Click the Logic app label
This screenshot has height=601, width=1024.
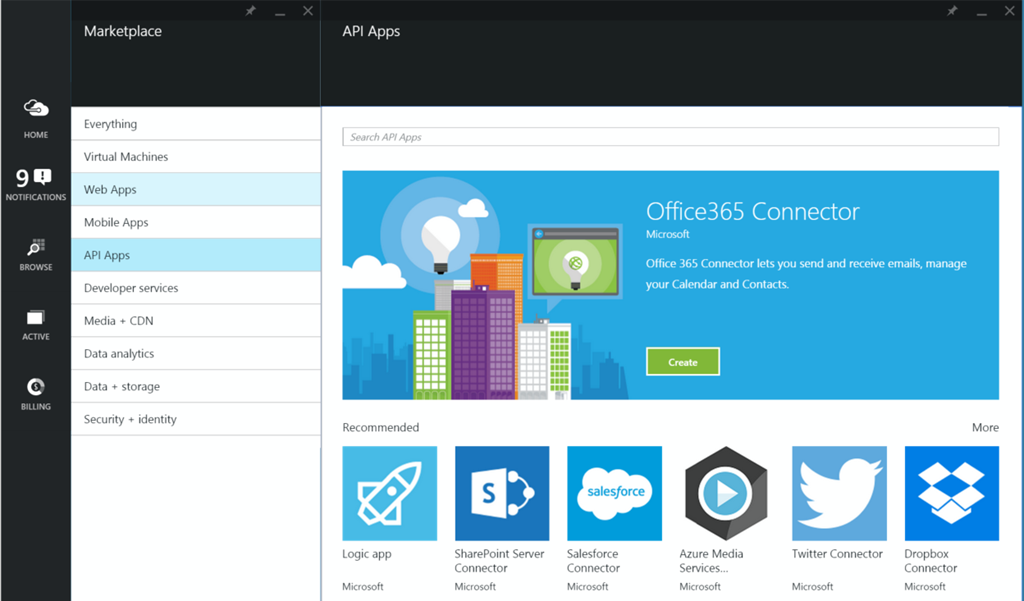click(x=367, y=554)
